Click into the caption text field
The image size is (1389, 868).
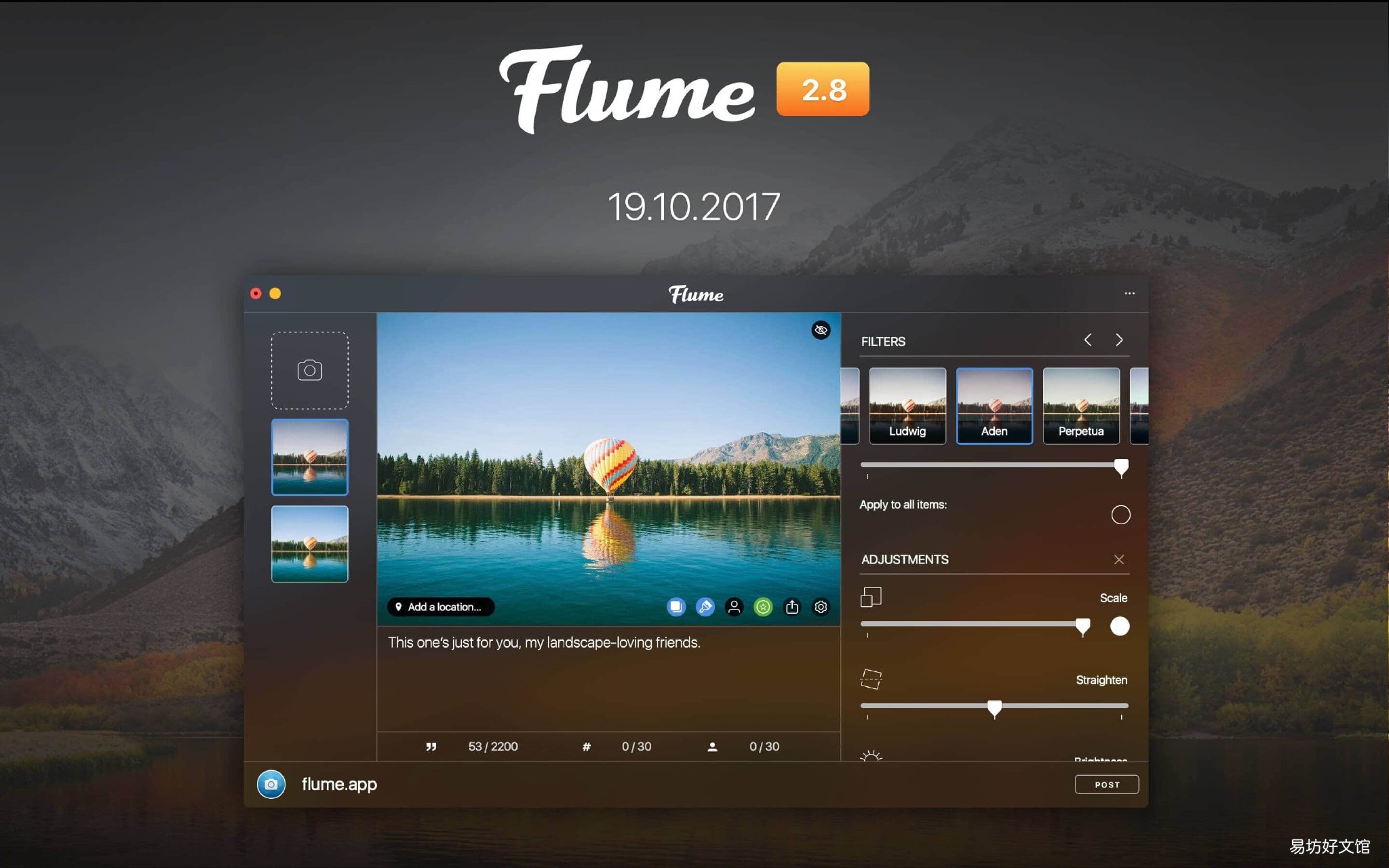click(609, 679)
